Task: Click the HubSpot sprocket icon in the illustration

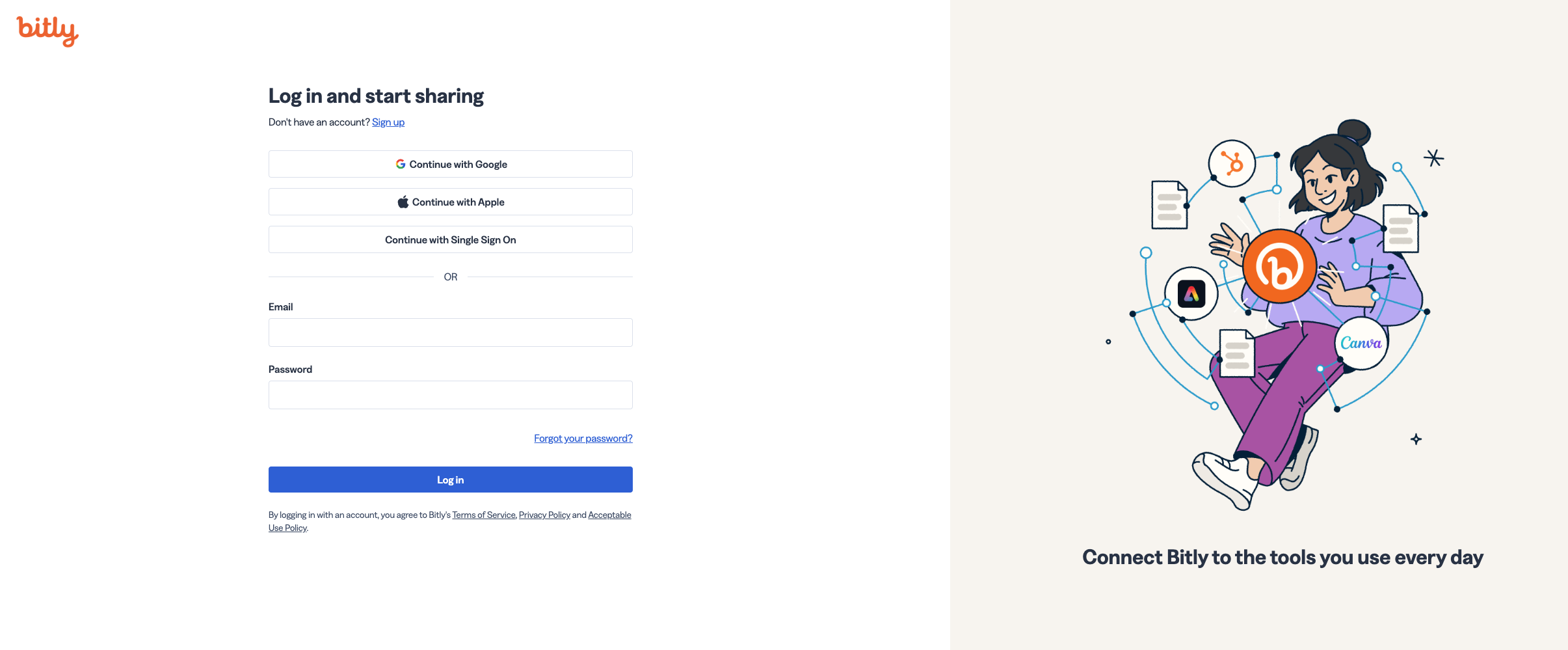Action: (1232, 164)
